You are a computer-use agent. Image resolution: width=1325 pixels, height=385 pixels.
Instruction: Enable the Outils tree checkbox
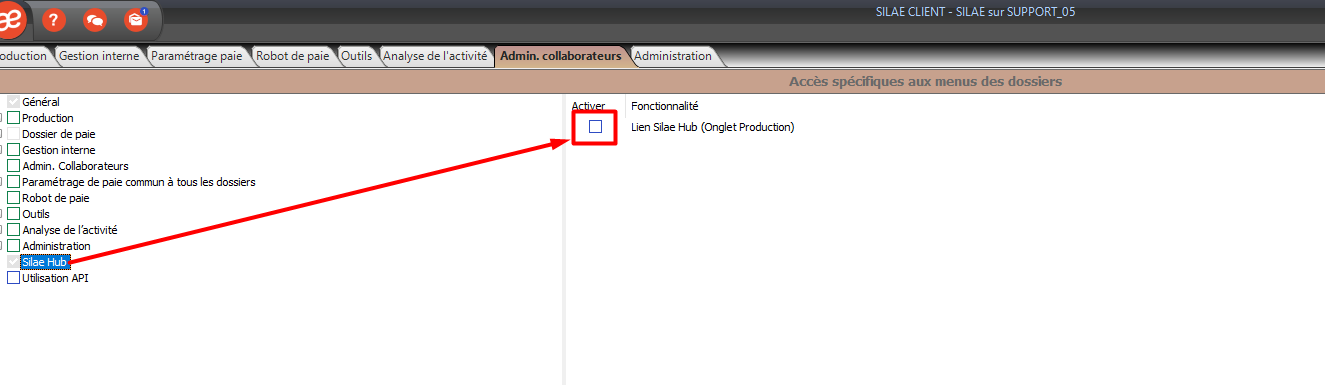[13, 214]
